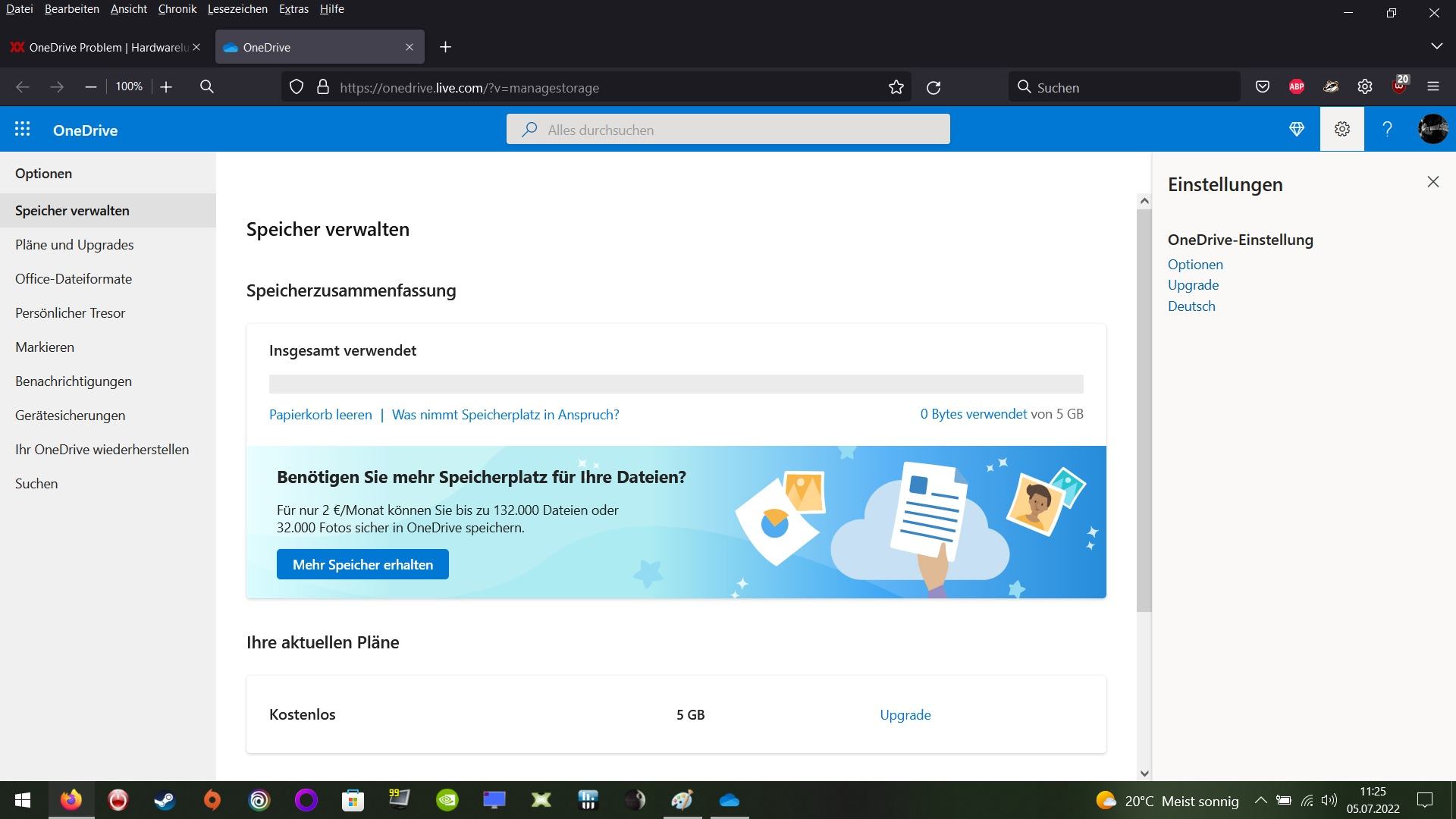The image size is (1456, 819).
Task: Show hidden system tray icons
Action: (x=1260, y=800)
